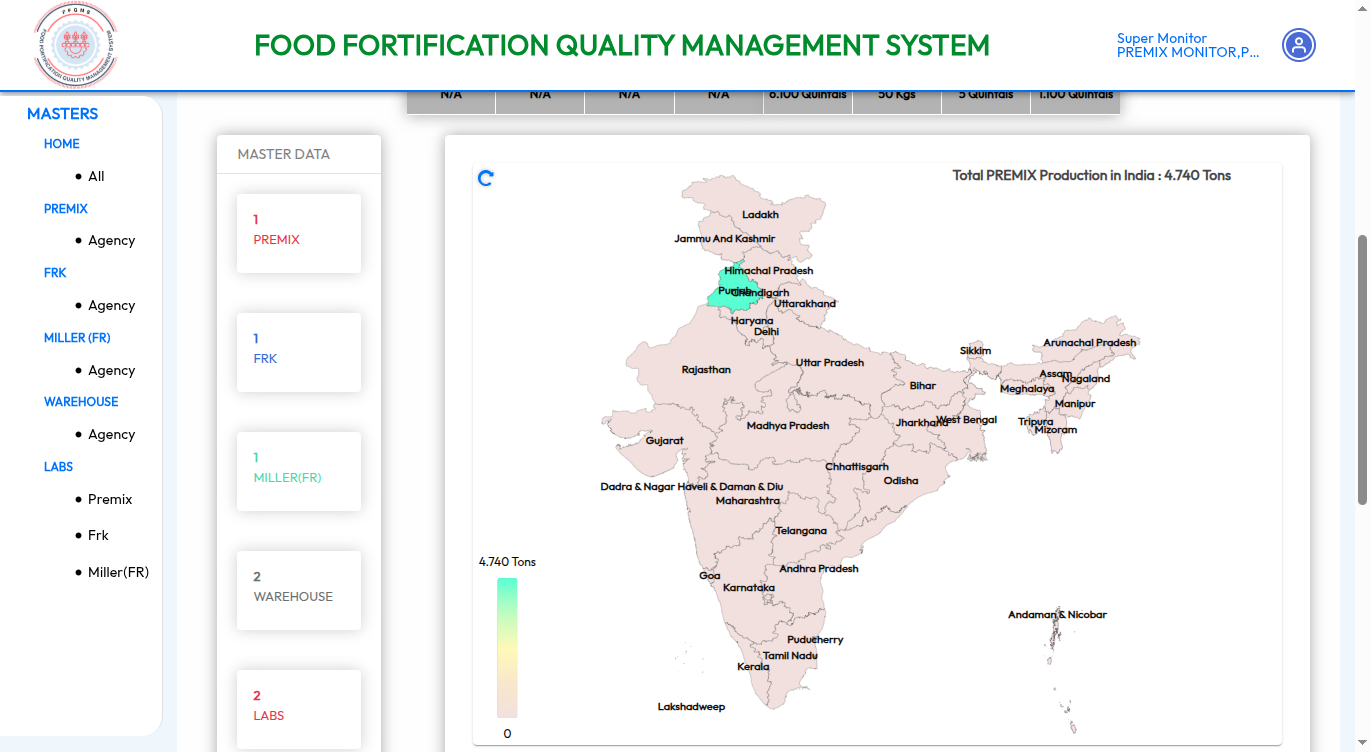
Task: Click the map refresh icon
Action: 486,178
